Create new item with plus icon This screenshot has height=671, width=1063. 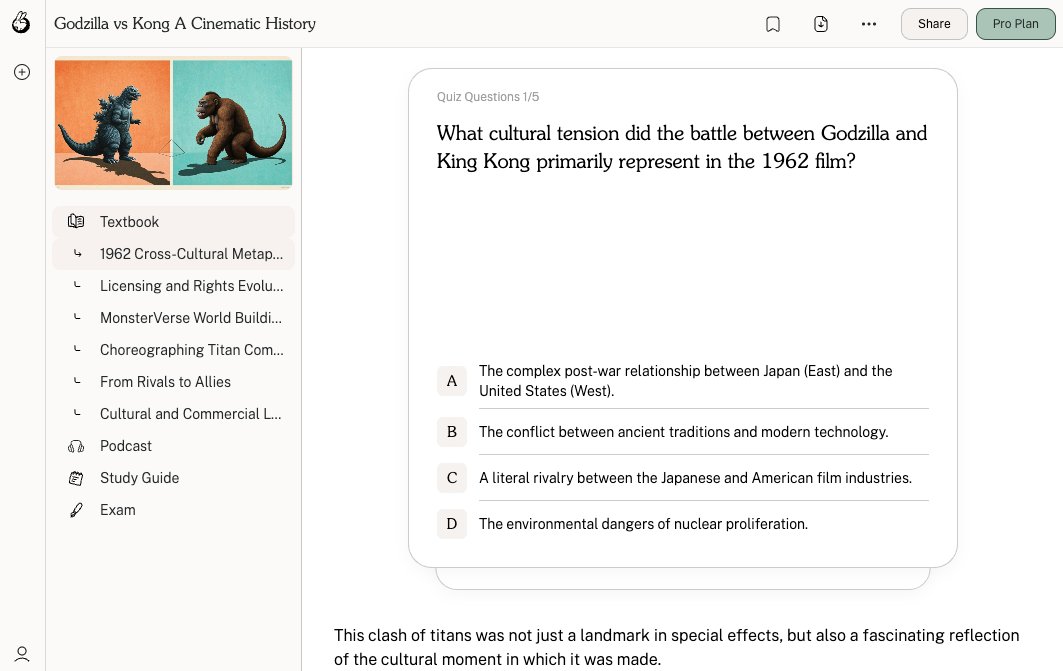(x=22, y=72)
